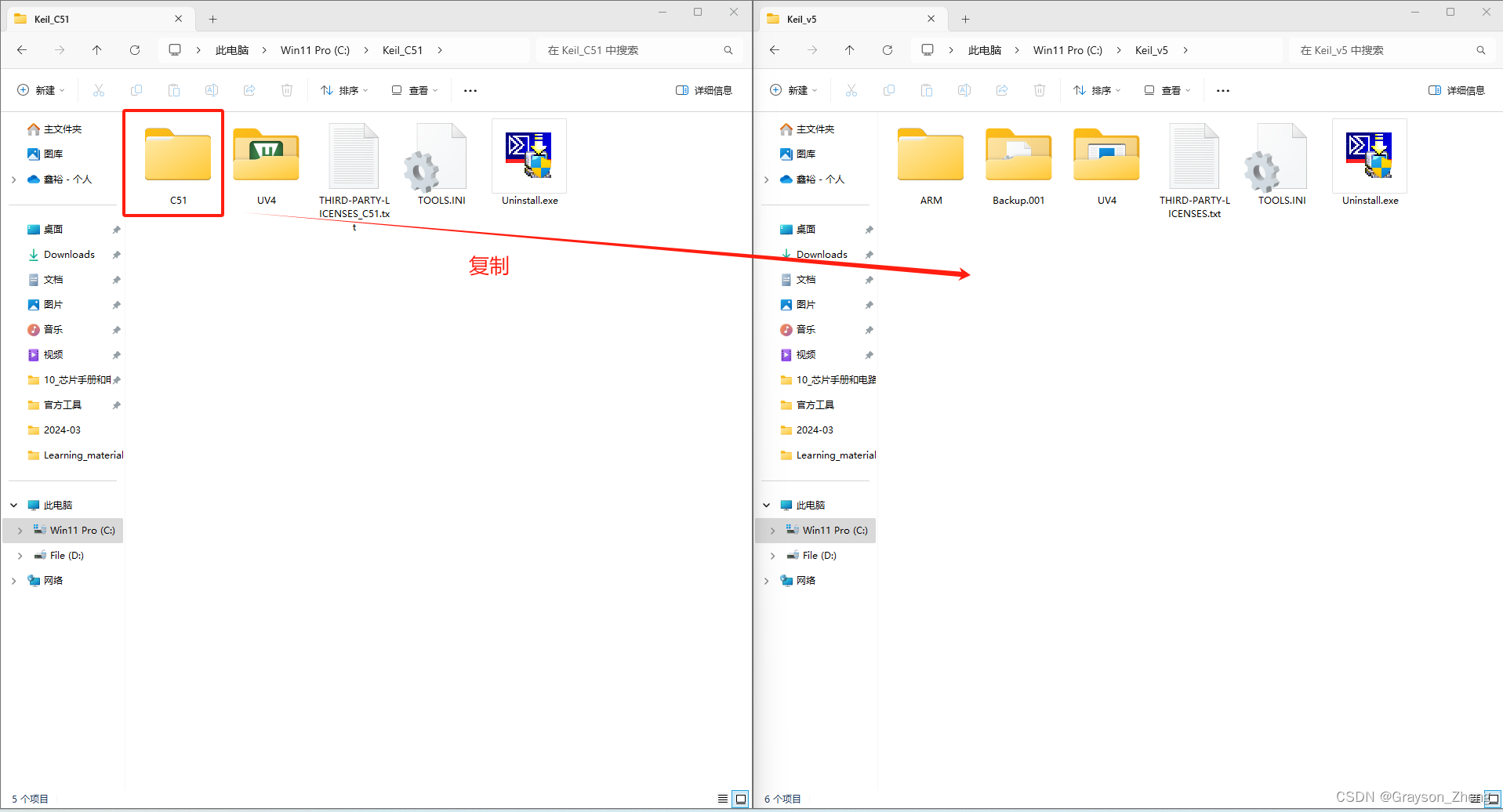The image size is (1503, 812).
Task: Select THIRD-PARTY-LICENSES_C51.txt file
Action: pyautogui.click(x=354, y=176)
